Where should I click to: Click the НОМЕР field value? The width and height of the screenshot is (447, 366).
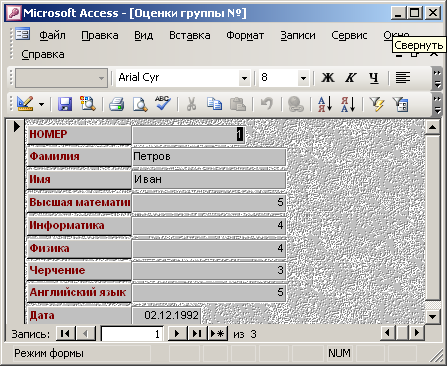pos(188,135)
